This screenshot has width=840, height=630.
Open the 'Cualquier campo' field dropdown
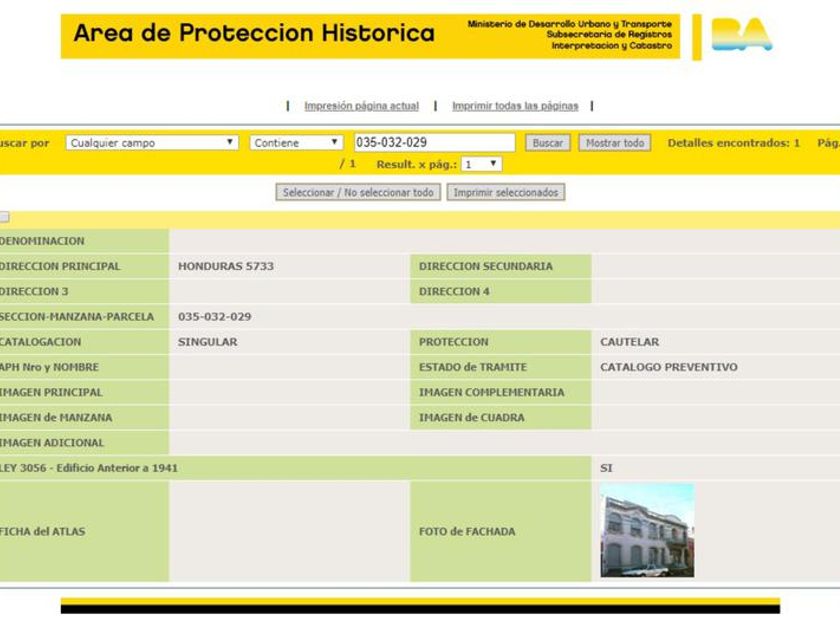point(152,143)
